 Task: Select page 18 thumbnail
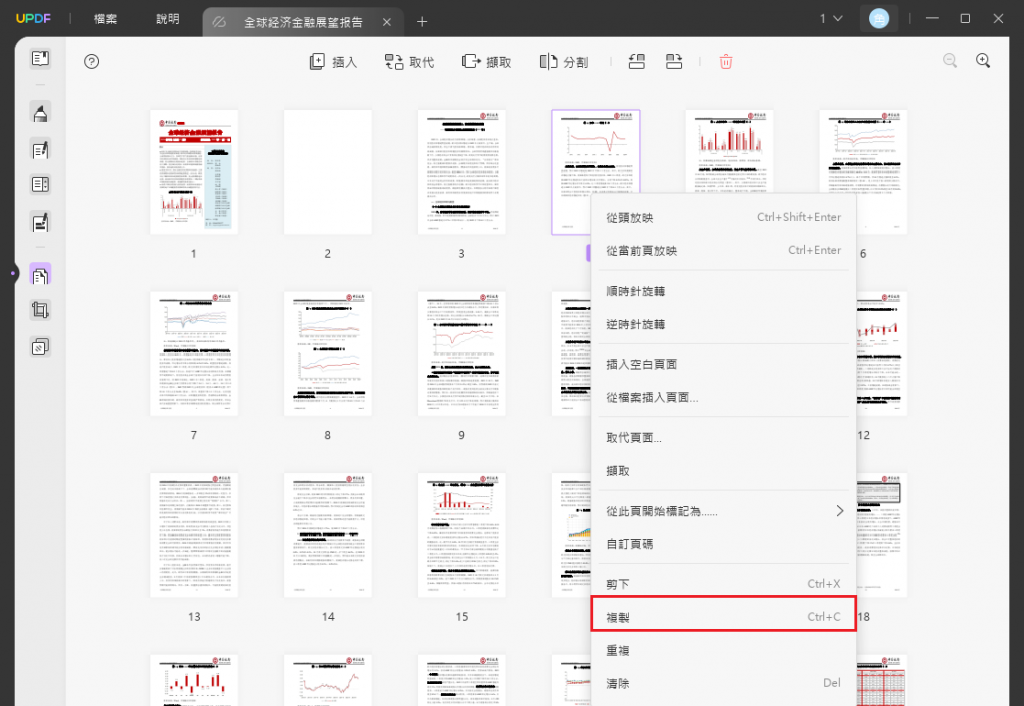point(882,535)
